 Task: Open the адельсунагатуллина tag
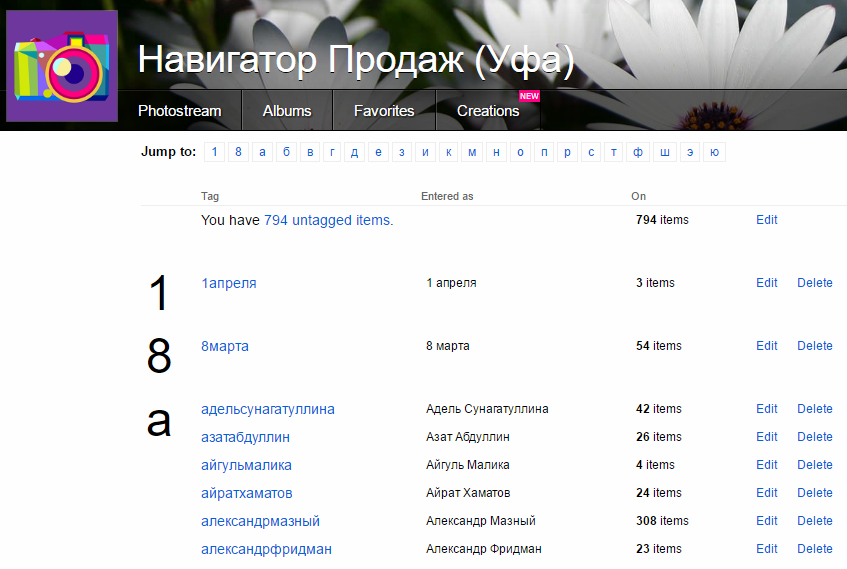[267, 409]
